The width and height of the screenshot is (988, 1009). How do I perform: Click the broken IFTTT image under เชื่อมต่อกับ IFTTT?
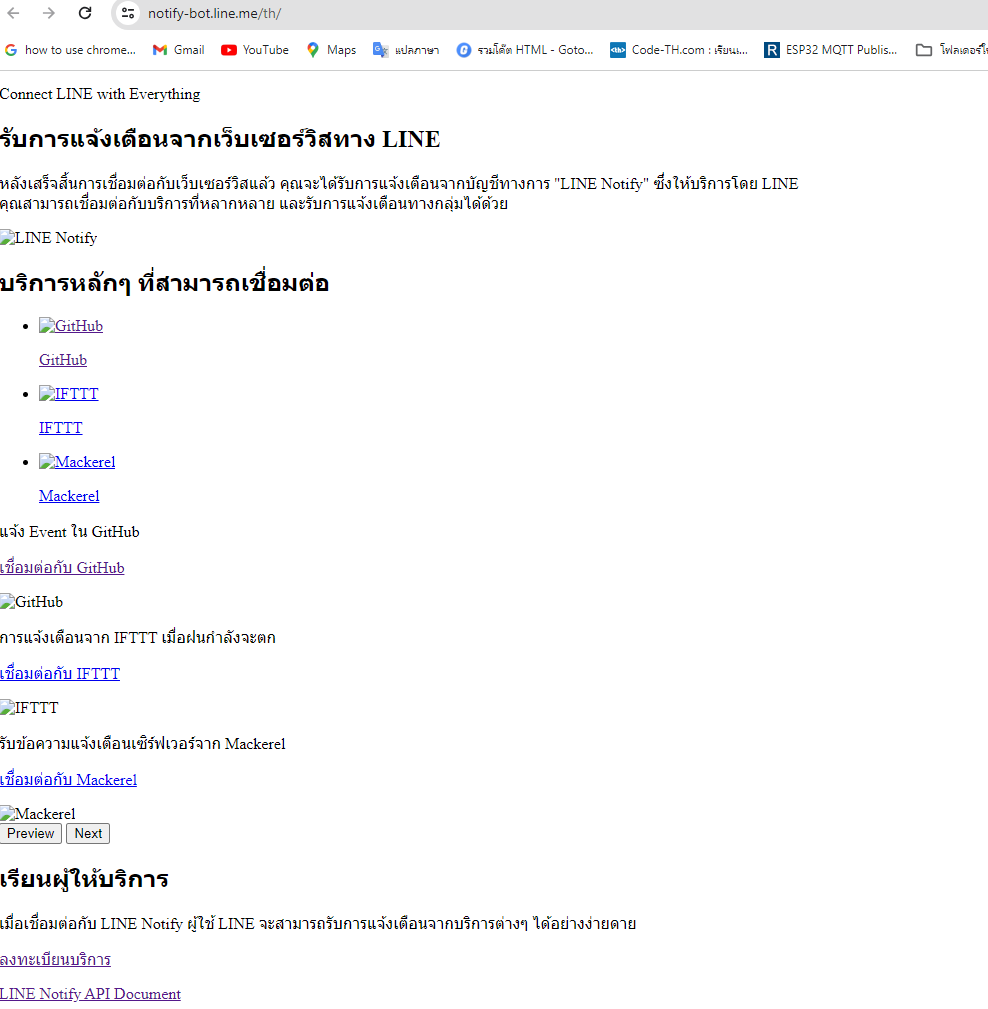point(29,708)
